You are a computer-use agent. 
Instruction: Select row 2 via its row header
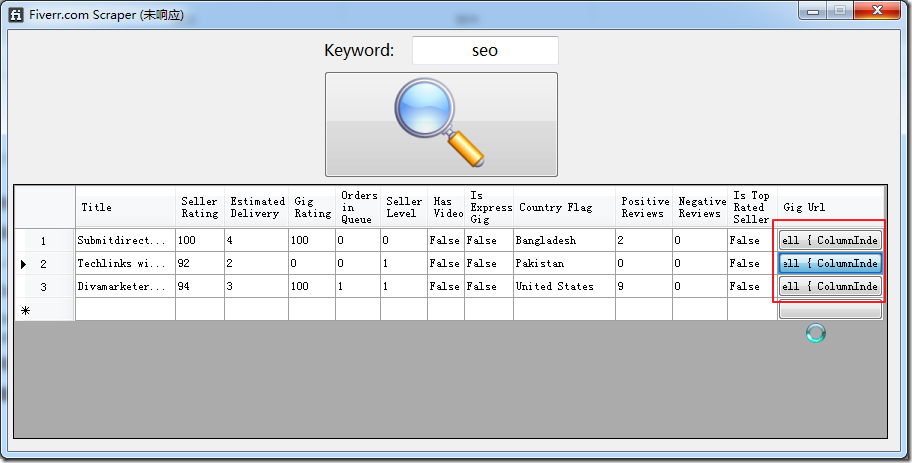click(x=45, y=263)
